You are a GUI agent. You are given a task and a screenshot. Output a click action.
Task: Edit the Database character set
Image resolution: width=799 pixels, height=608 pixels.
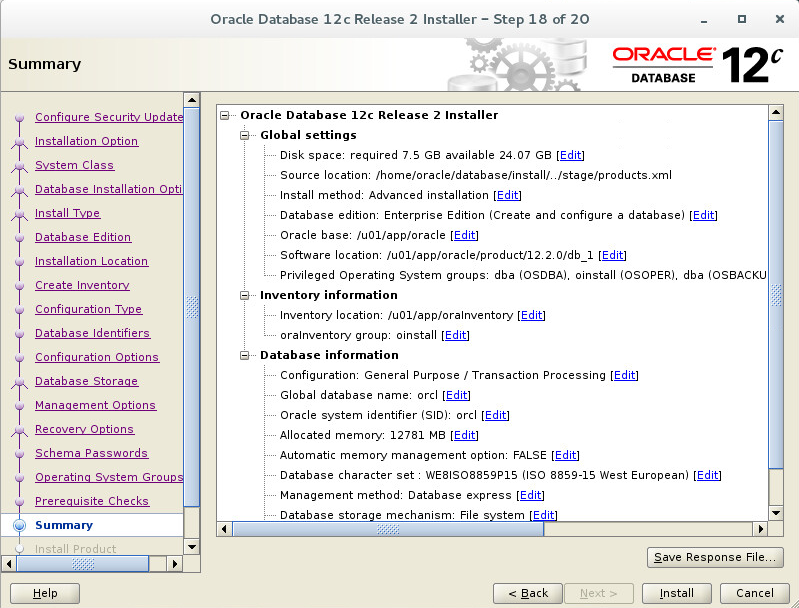(708, 475)
